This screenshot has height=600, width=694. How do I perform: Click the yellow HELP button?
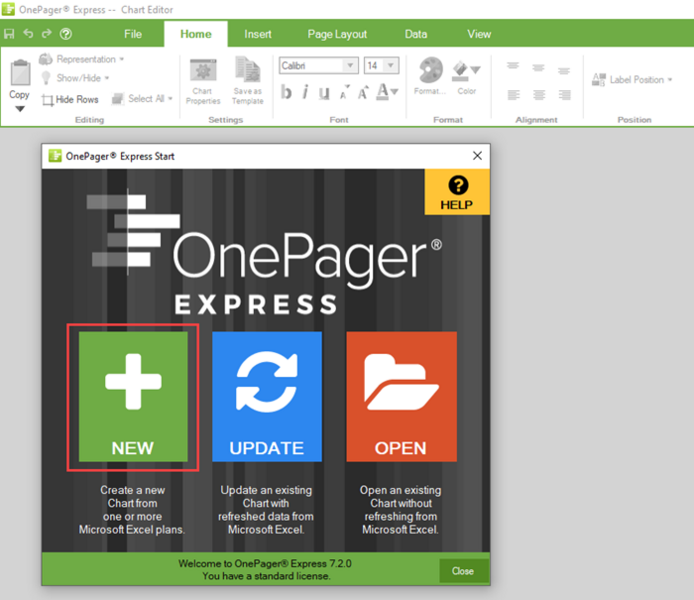(x=457, y=192)
